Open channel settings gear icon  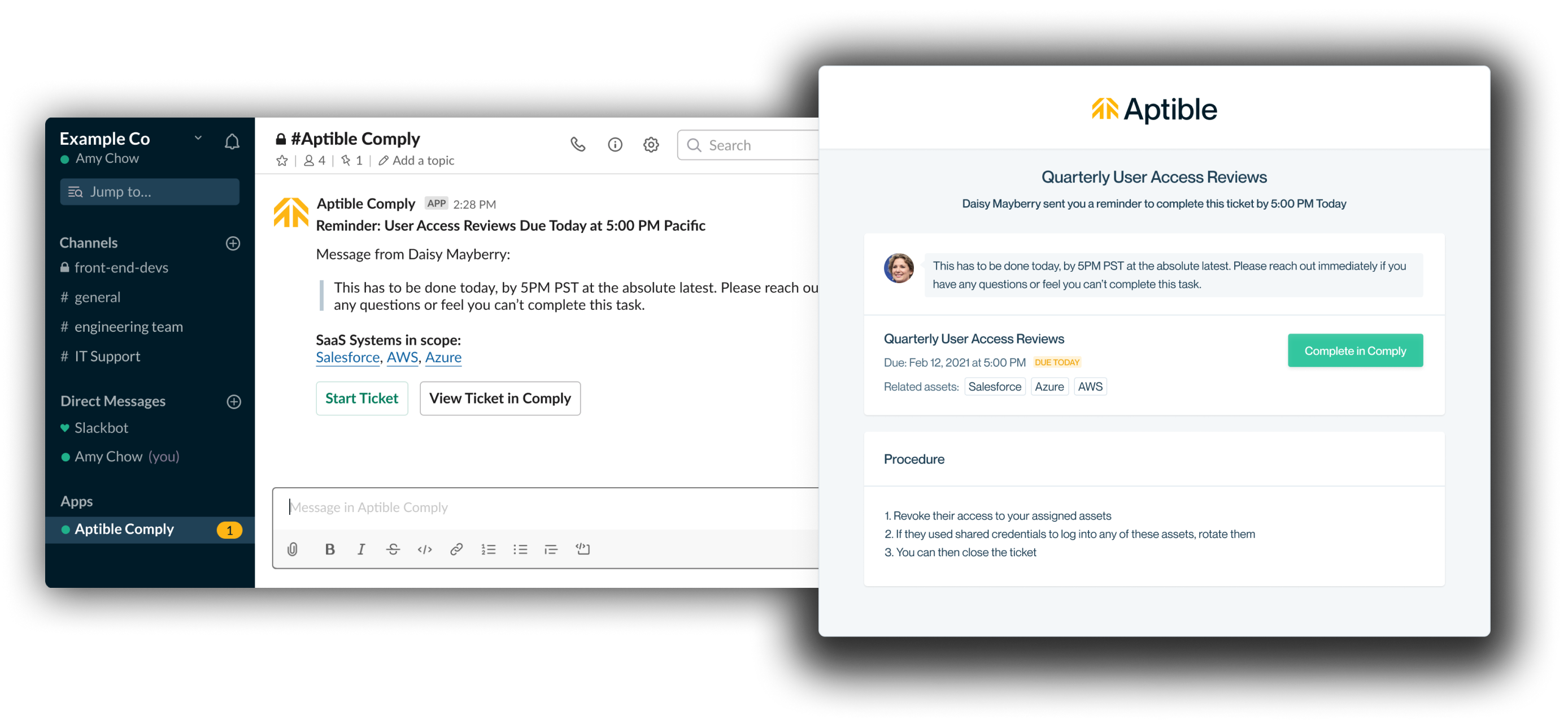651,145
